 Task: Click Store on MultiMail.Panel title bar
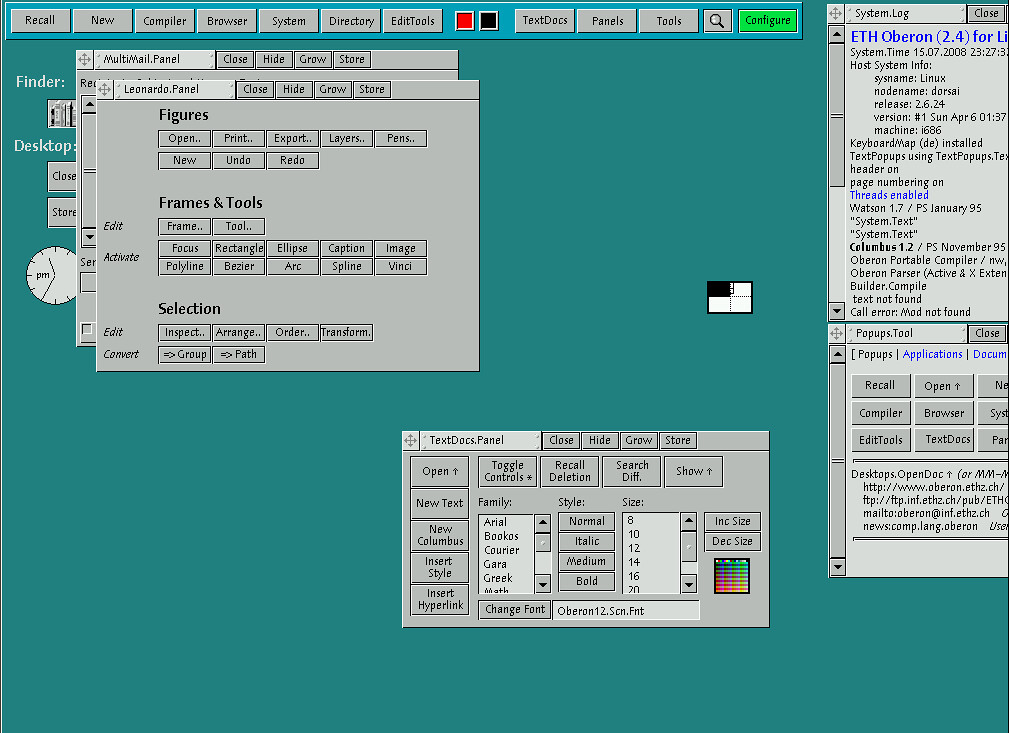coord(352,59)
